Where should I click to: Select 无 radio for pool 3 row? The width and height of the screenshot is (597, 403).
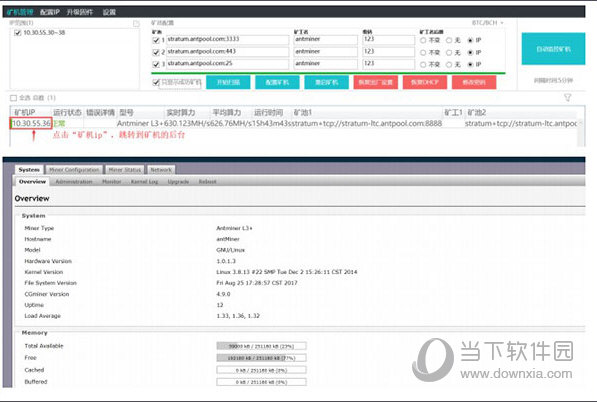(449, 65)
